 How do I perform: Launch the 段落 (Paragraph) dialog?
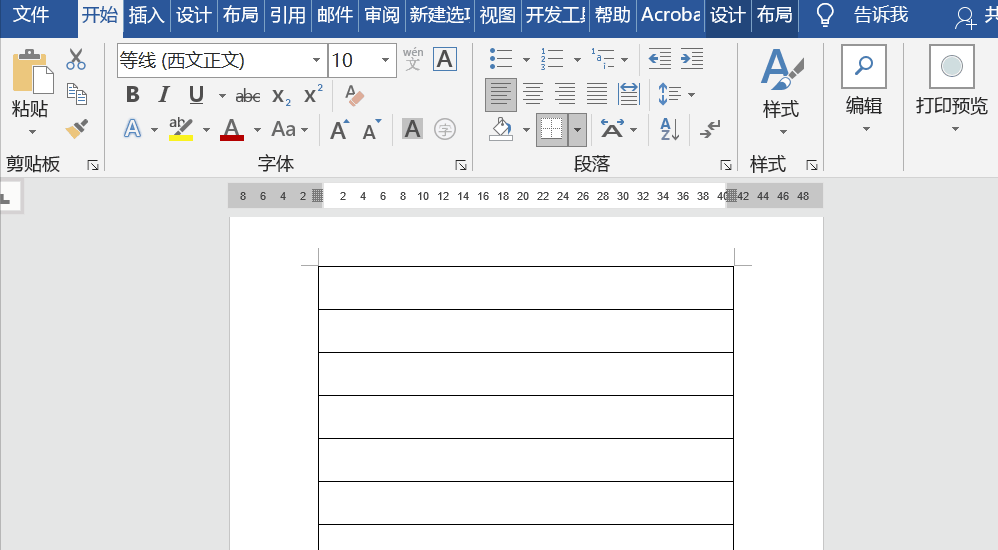(726, 166)
